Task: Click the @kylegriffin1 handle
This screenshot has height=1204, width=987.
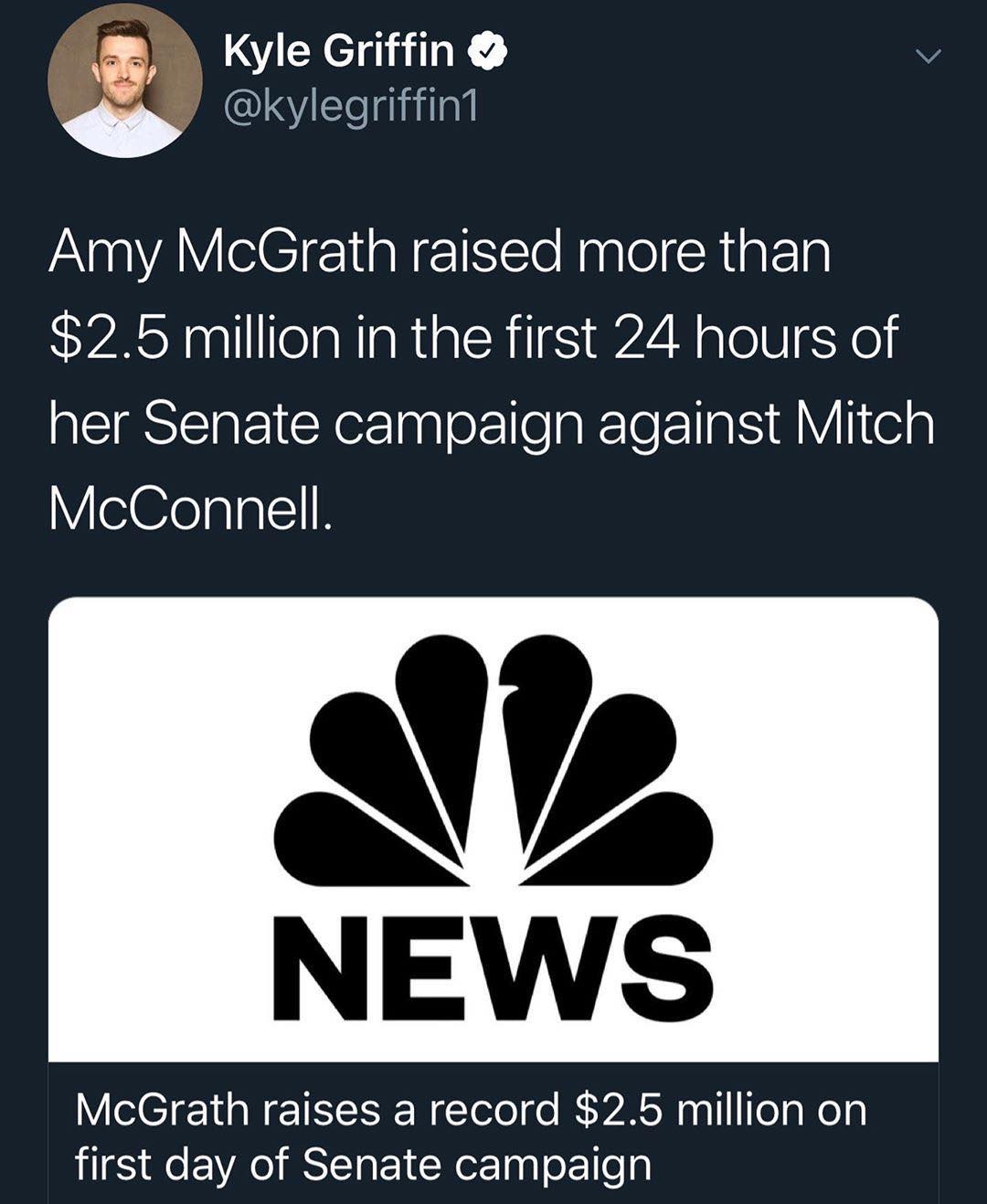Action: pyautogui.click(x=352, y=103)
